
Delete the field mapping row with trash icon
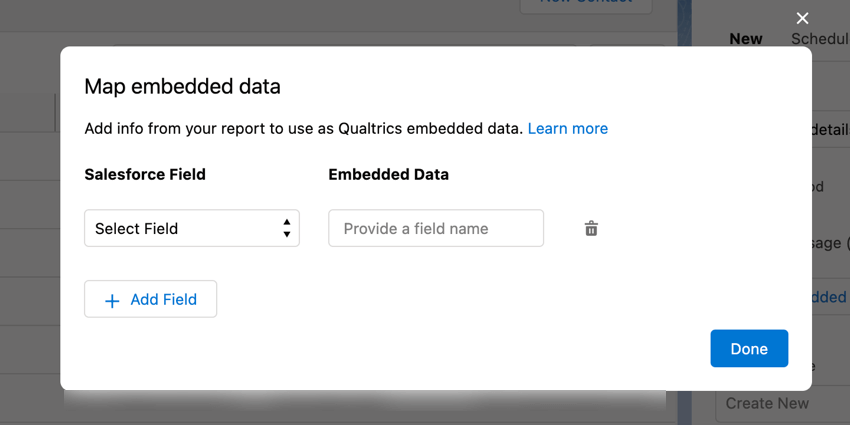[x=591, y=229]
